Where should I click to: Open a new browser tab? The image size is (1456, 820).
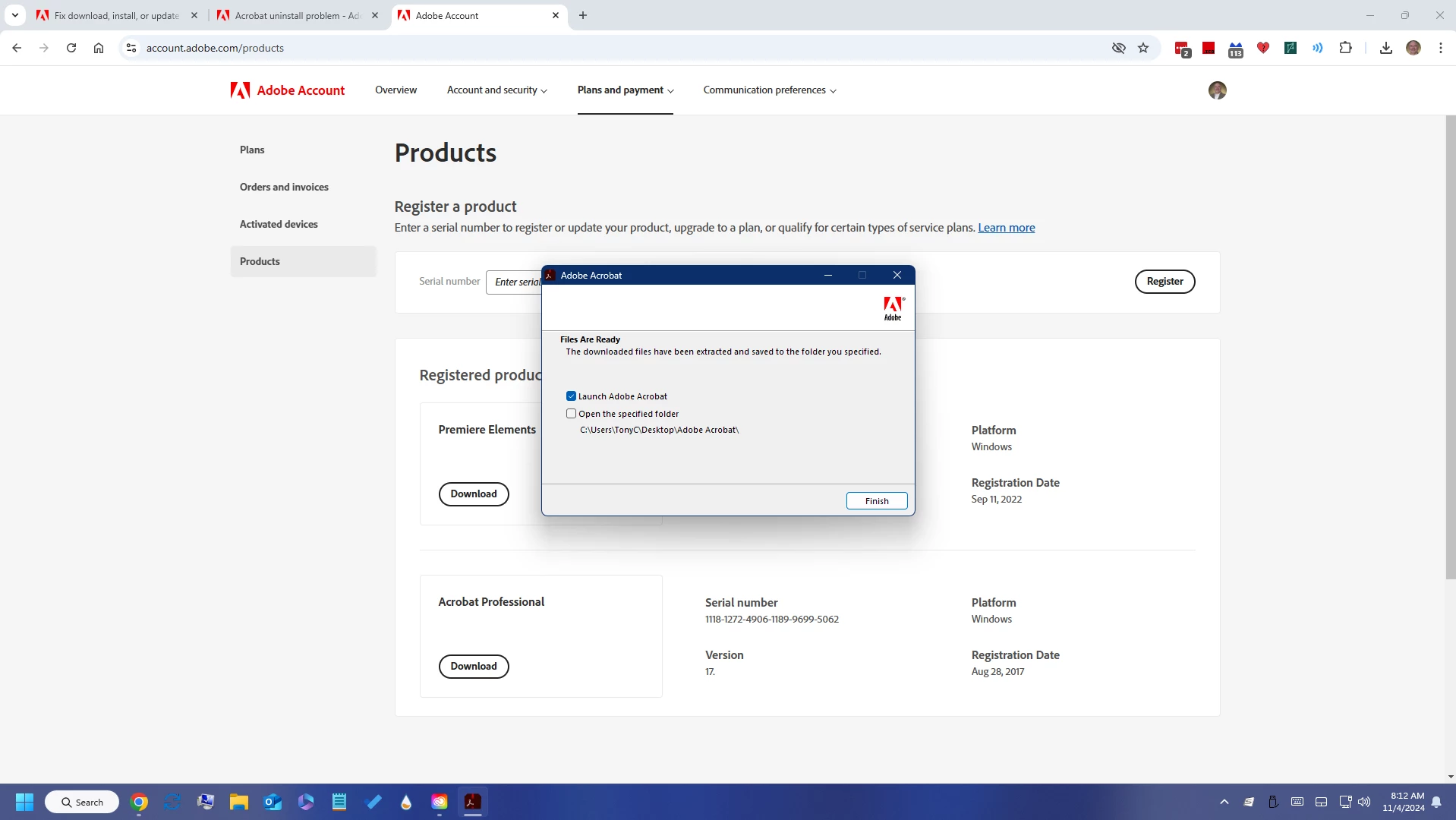click(x=583, y=15)
